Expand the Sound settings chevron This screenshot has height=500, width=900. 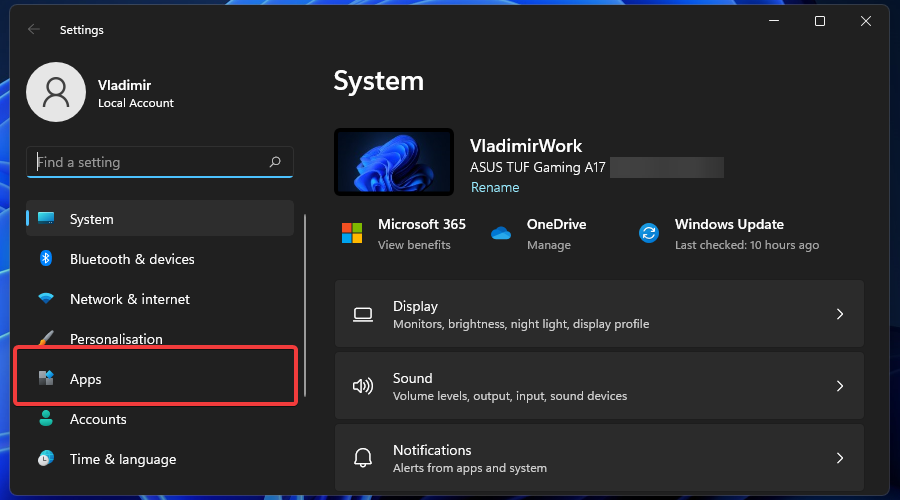pos(840,386)
